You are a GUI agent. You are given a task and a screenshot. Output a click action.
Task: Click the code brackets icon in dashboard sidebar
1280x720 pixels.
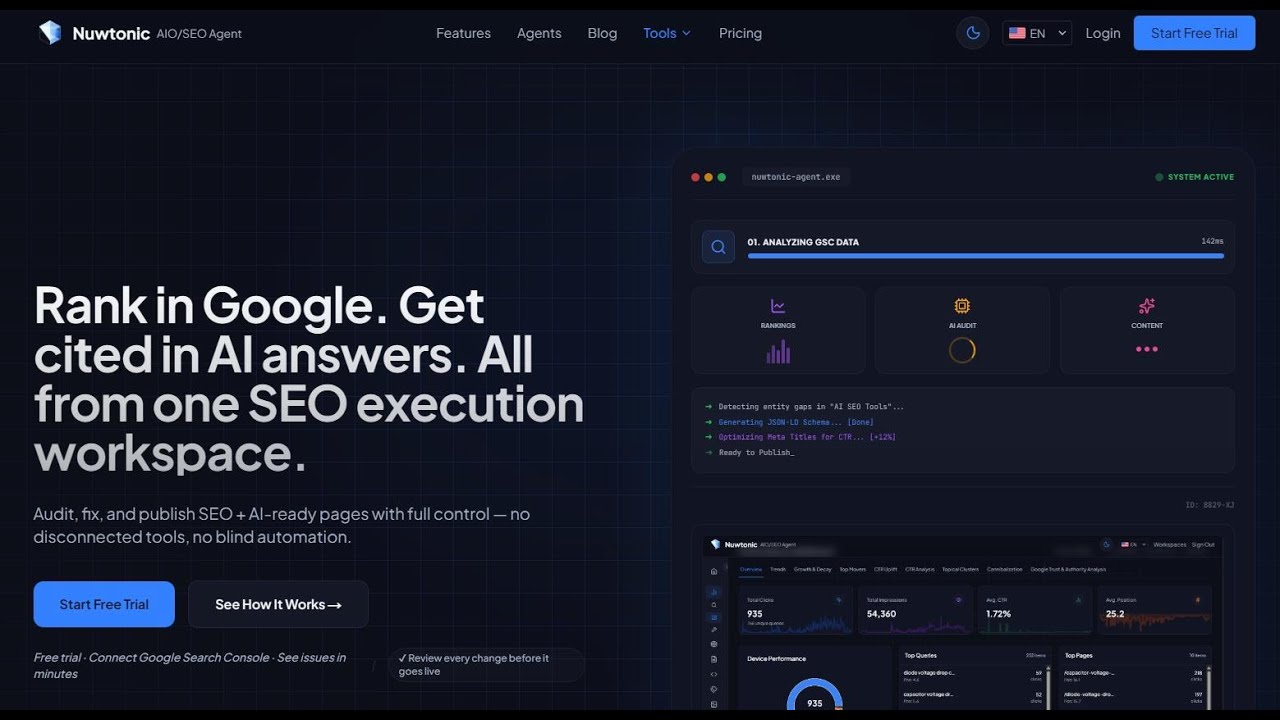coord(714,674)
